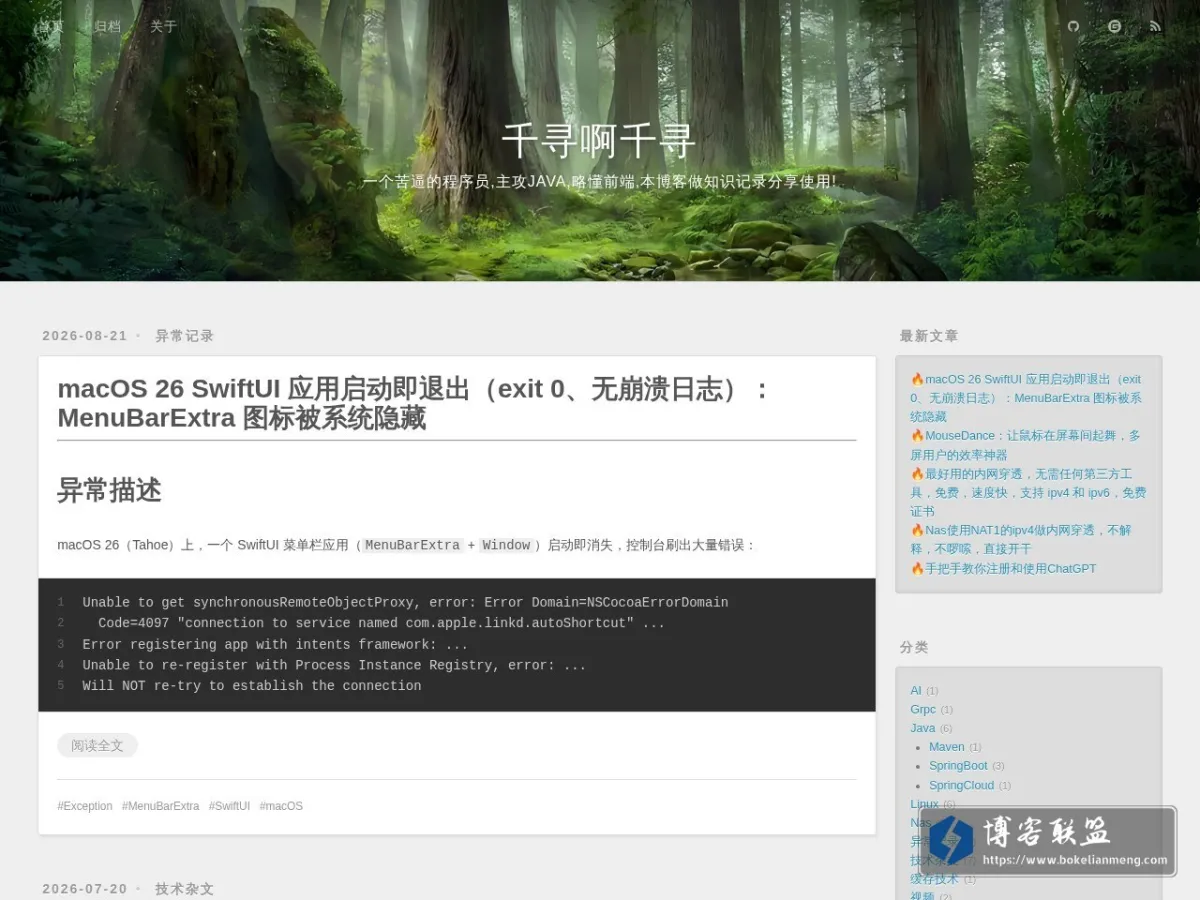Click code line 'Error registering app with intents framework'
The width and height of the screenshot is (1200, 900).
point(275,644)
